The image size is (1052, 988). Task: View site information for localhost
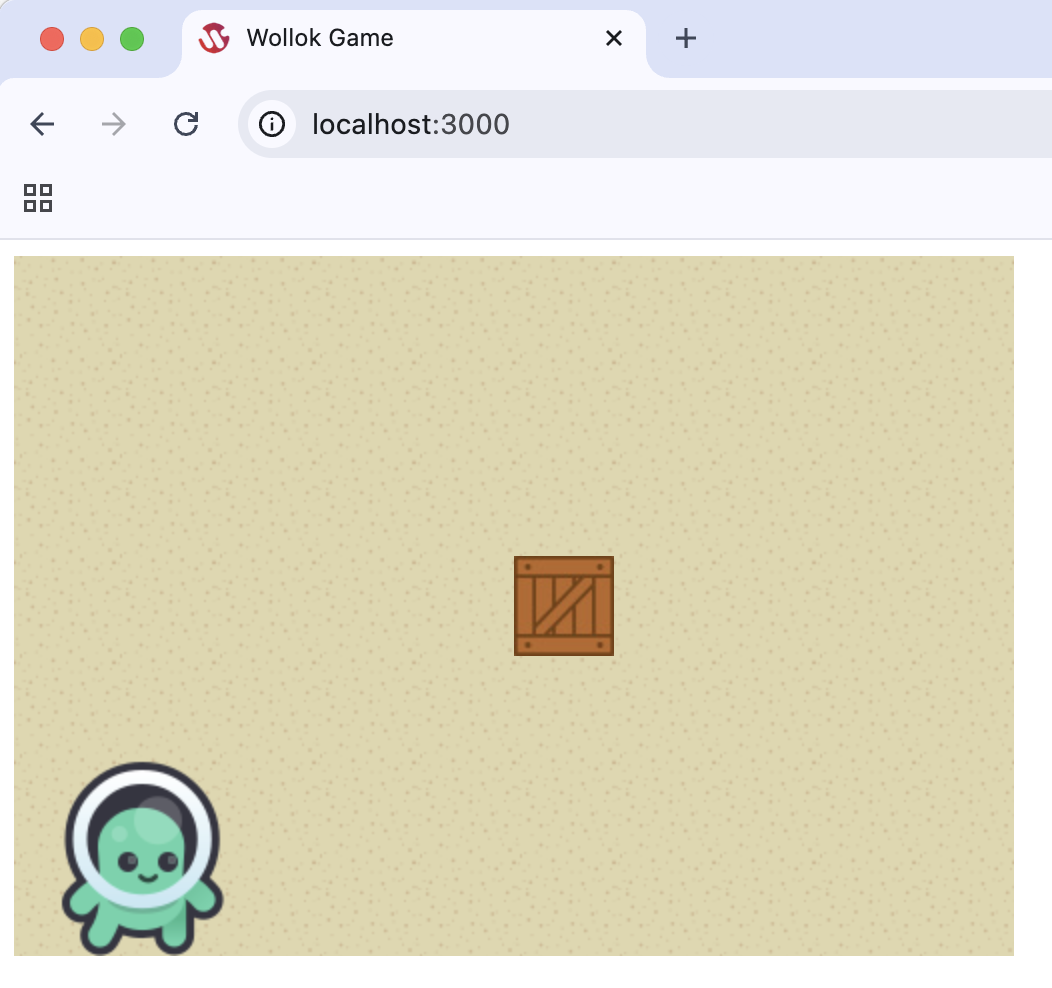click(271, 124)
